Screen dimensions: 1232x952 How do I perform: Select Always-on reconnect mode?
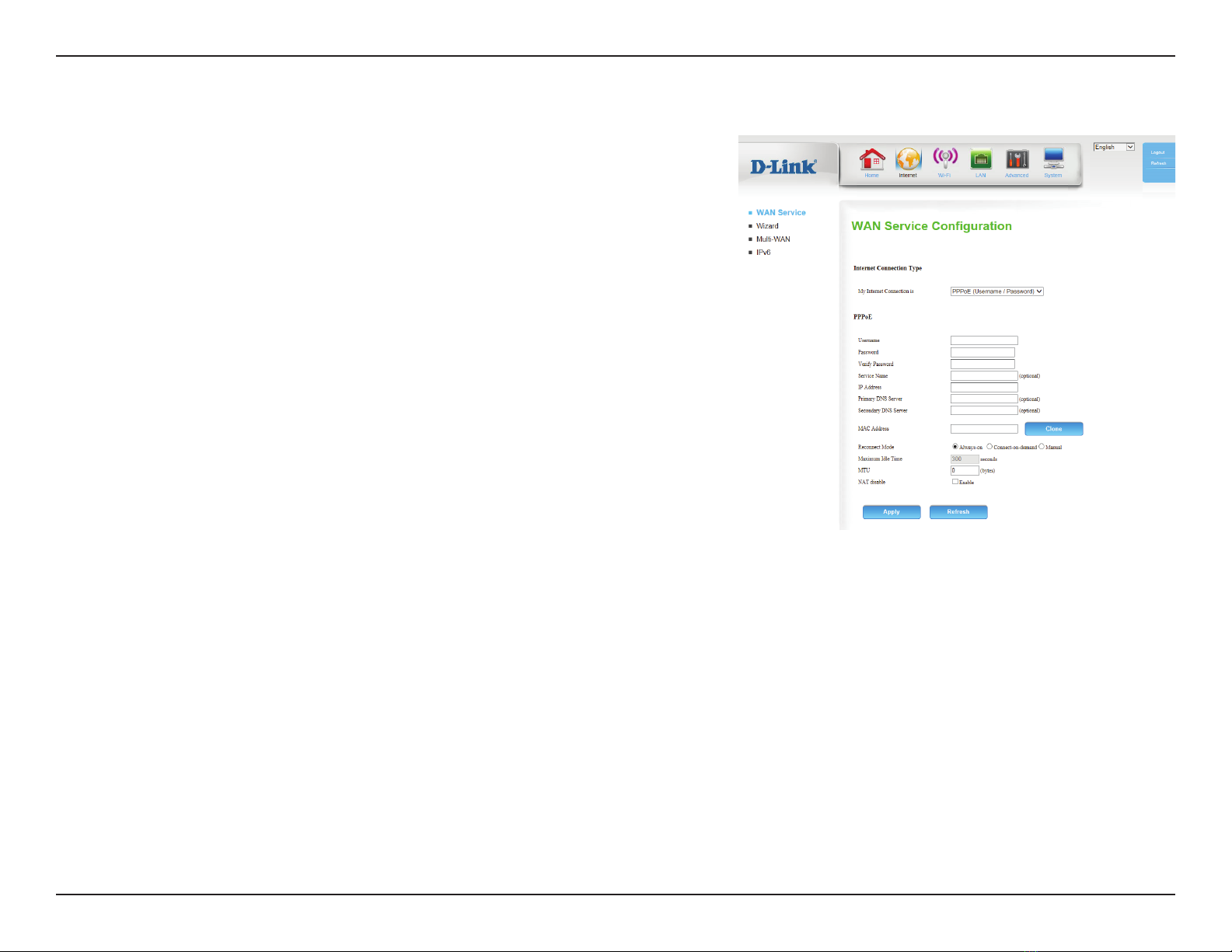tap(955, 447)
